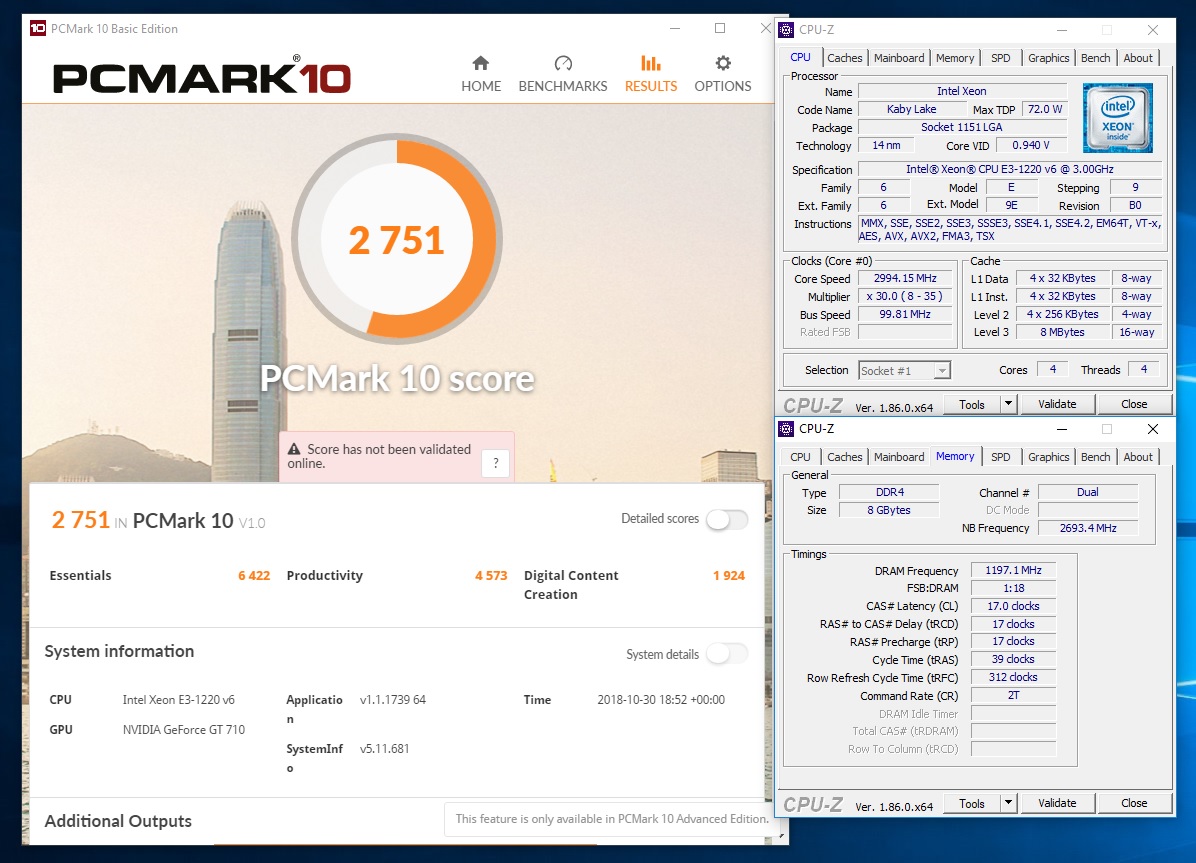Image resolution: width=1196 pixels, height=863 pixels.
Task: Switch to Caches tab in top CPU-Z
Action: (x=844, y=58)
